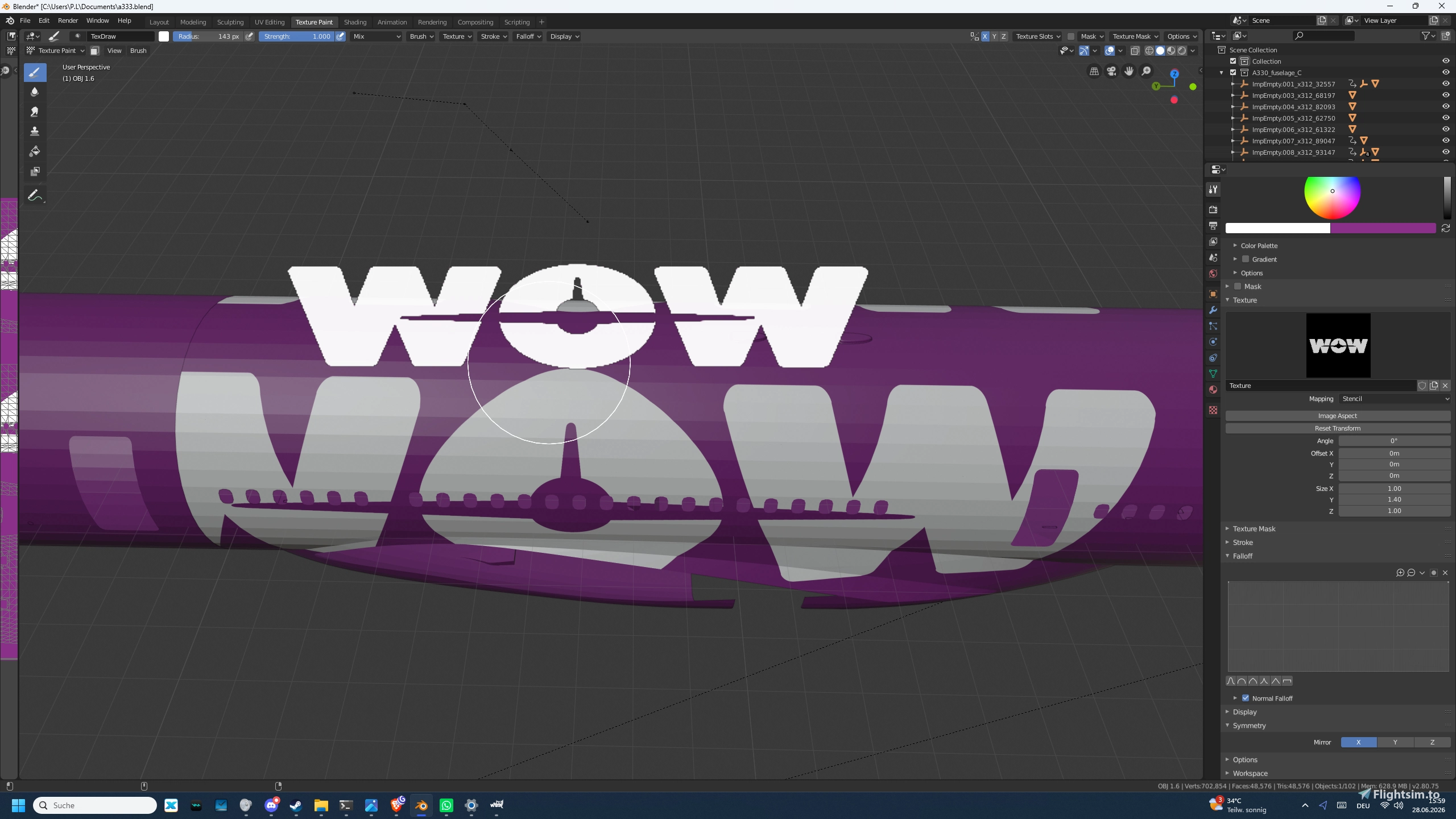Switch to orthographic grid view toggle
The width and height of the screenshot is (1456, 819).
[1094, 71]
